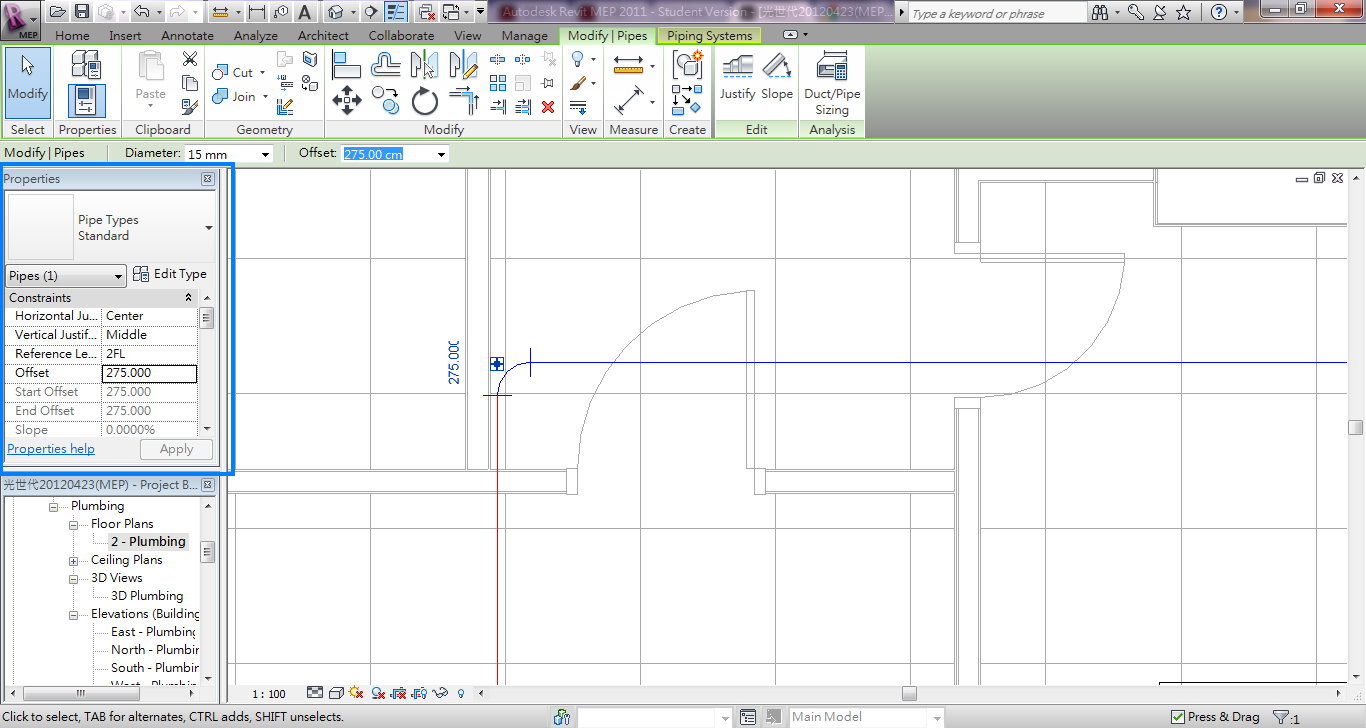Viewport: 1366px width, 728px height.
Task: Click the red Delete X icon
Action: (x=548, y=106)
